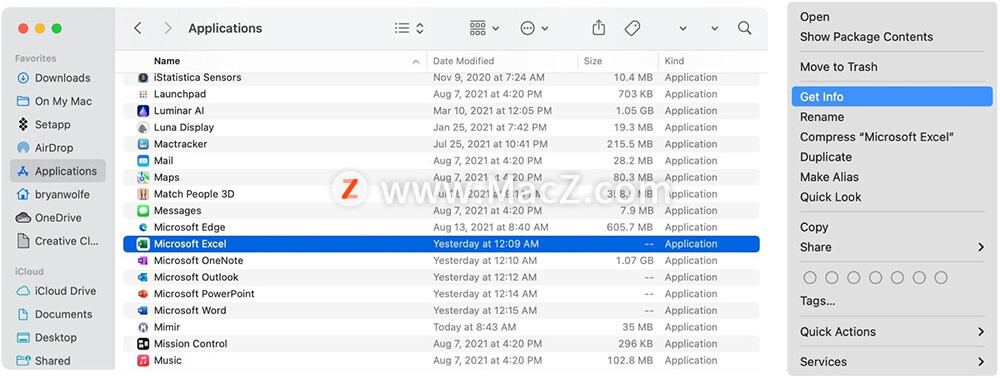Open Desktop in the sidebar
The image size is (1000, 378).
(x=47, y=337)
